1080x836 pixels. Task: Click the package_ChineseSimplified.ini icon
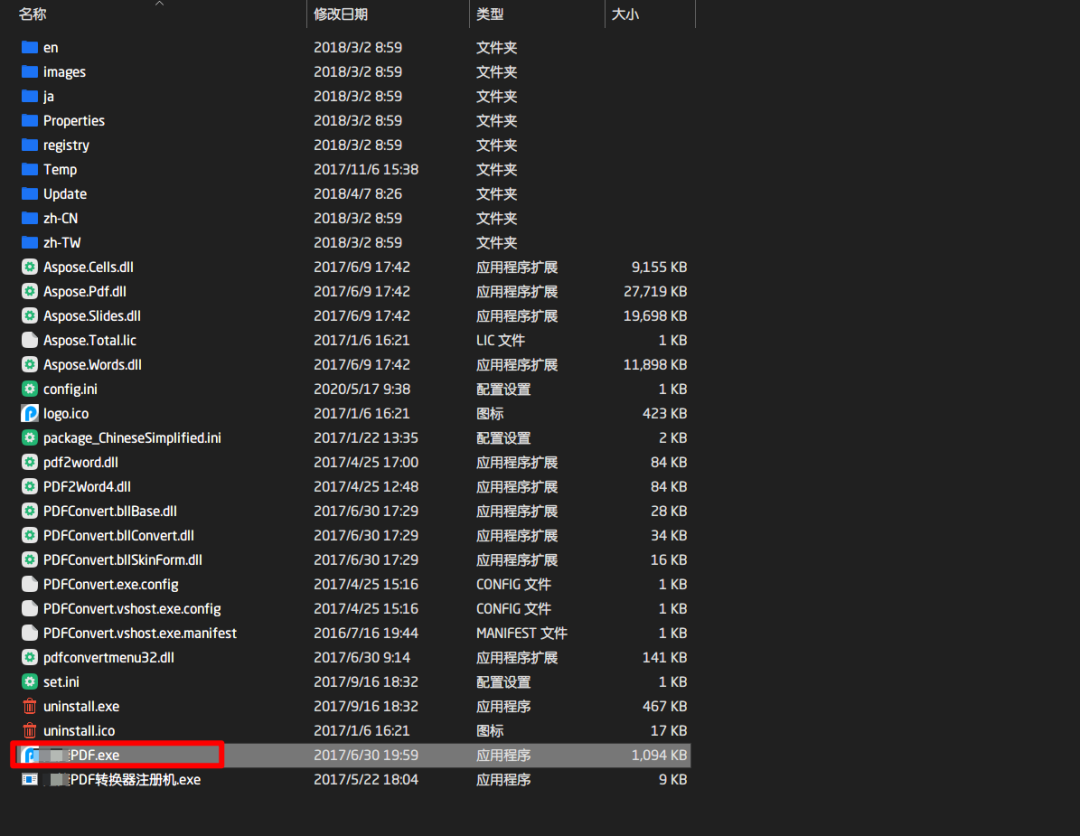coord(30,438)
